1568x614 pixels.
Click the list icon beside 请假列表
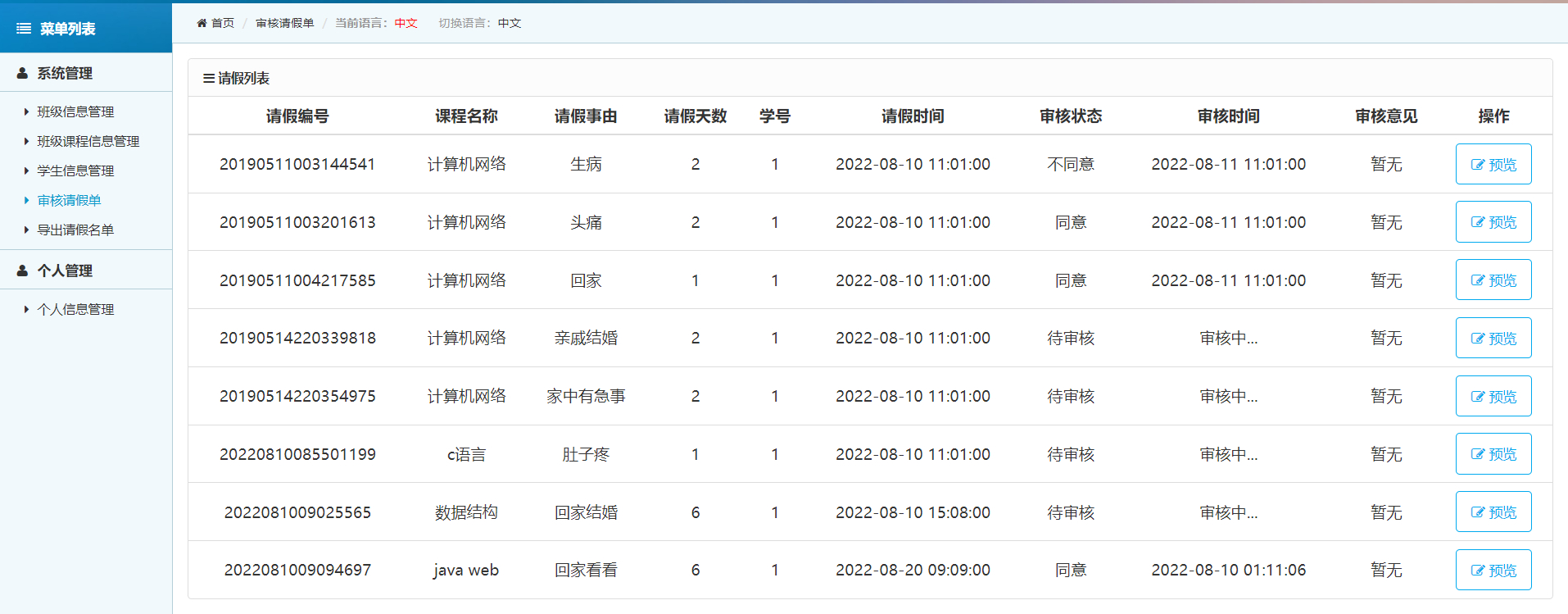[x=209, y=78]
